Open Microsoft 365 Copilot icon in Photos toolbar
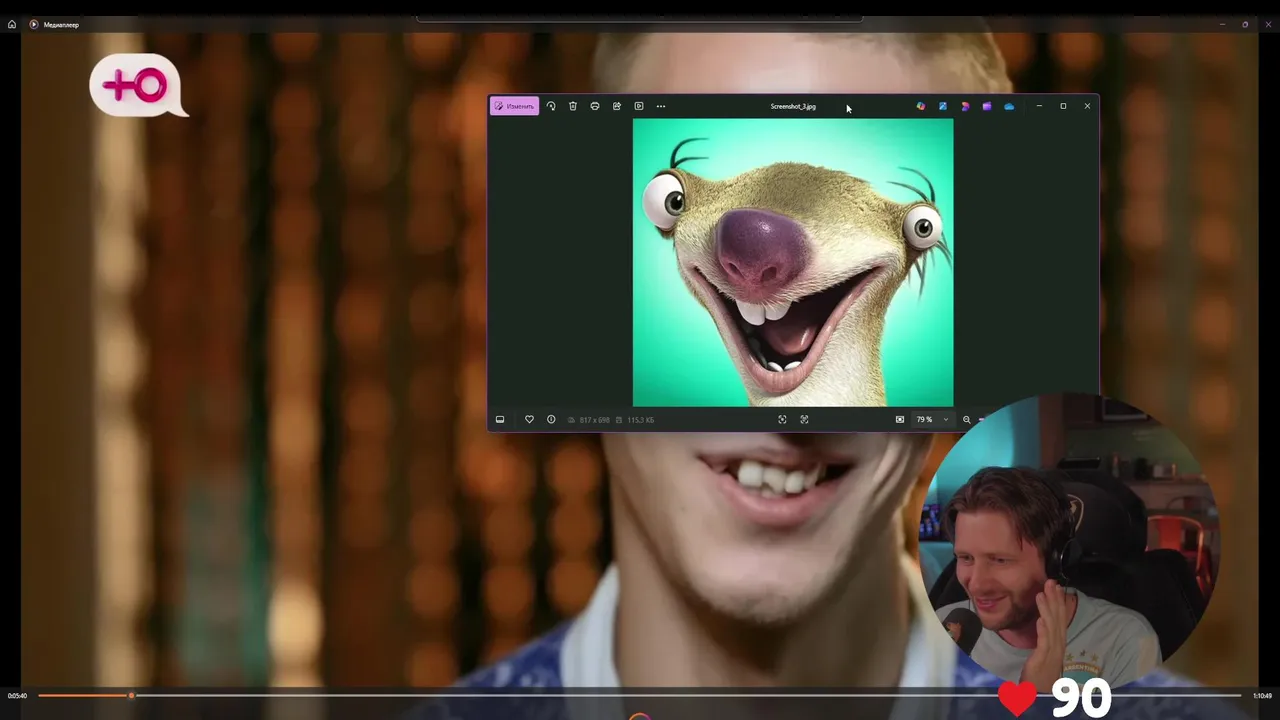This screenshot has width=1280, height=720. [x=921, y=106]
